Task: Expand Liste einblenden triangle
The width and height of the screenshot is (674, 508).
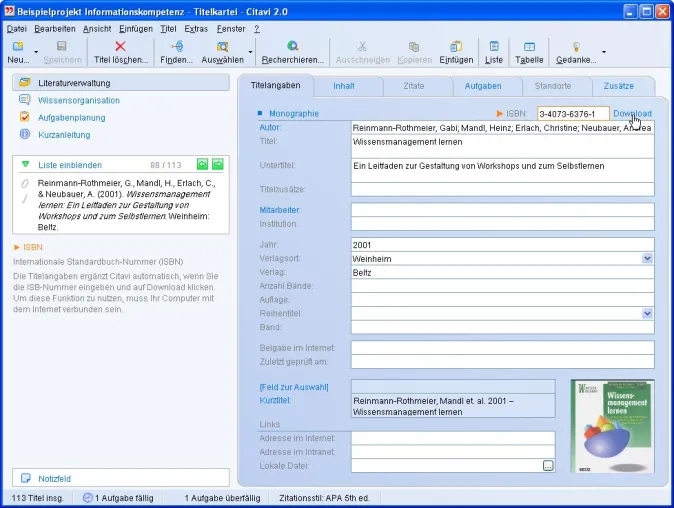Action: [25, 164]
